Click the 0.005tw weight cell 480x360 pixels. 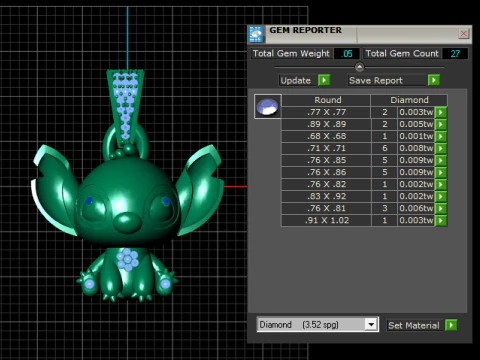point(416,124)
